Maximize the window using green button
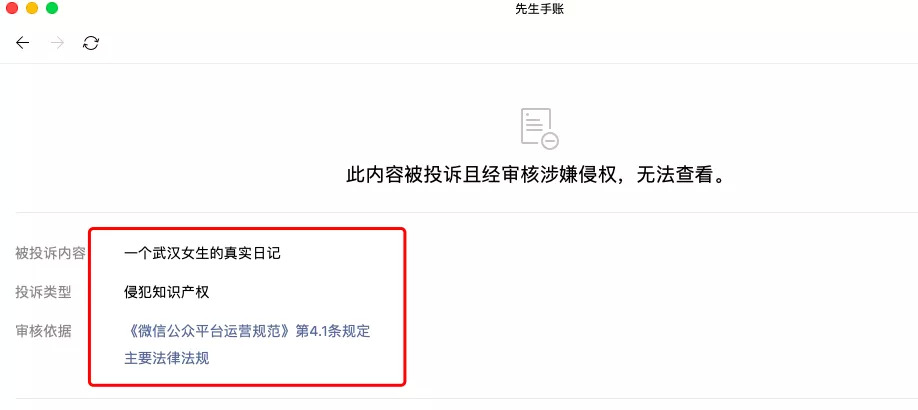This screenshot has height=410, width=918. point(52,8)
